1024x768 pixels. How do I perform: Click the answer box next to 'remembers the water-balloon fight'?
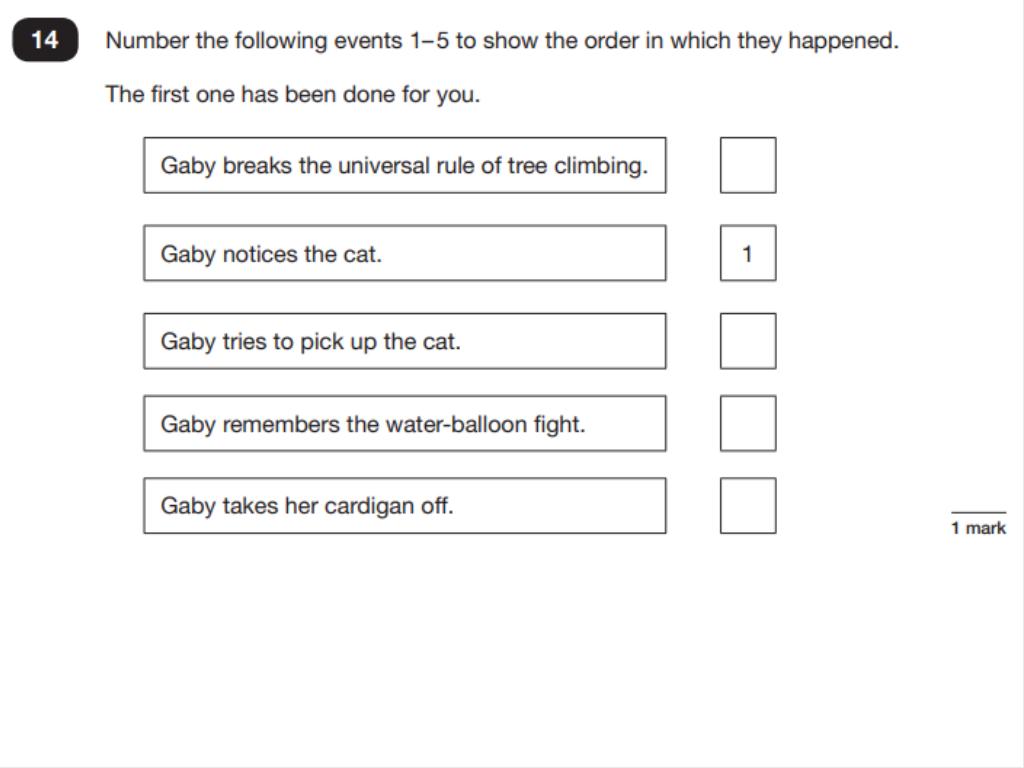tap(748, 423)
